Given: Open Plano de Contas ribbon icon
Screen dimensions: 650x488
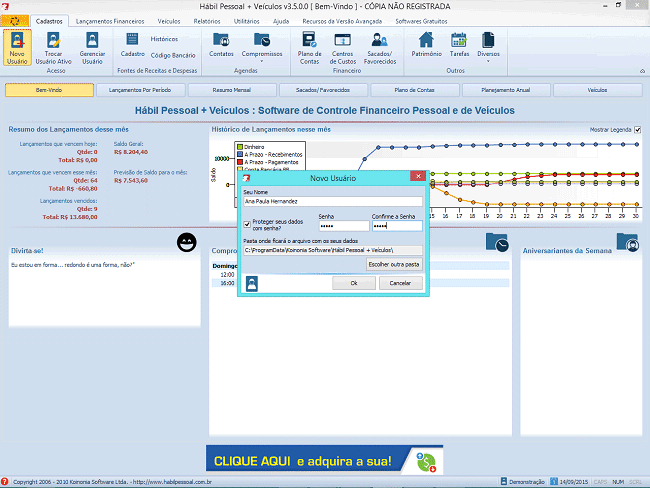Looking at the screenshot, I should pos(309,48).
